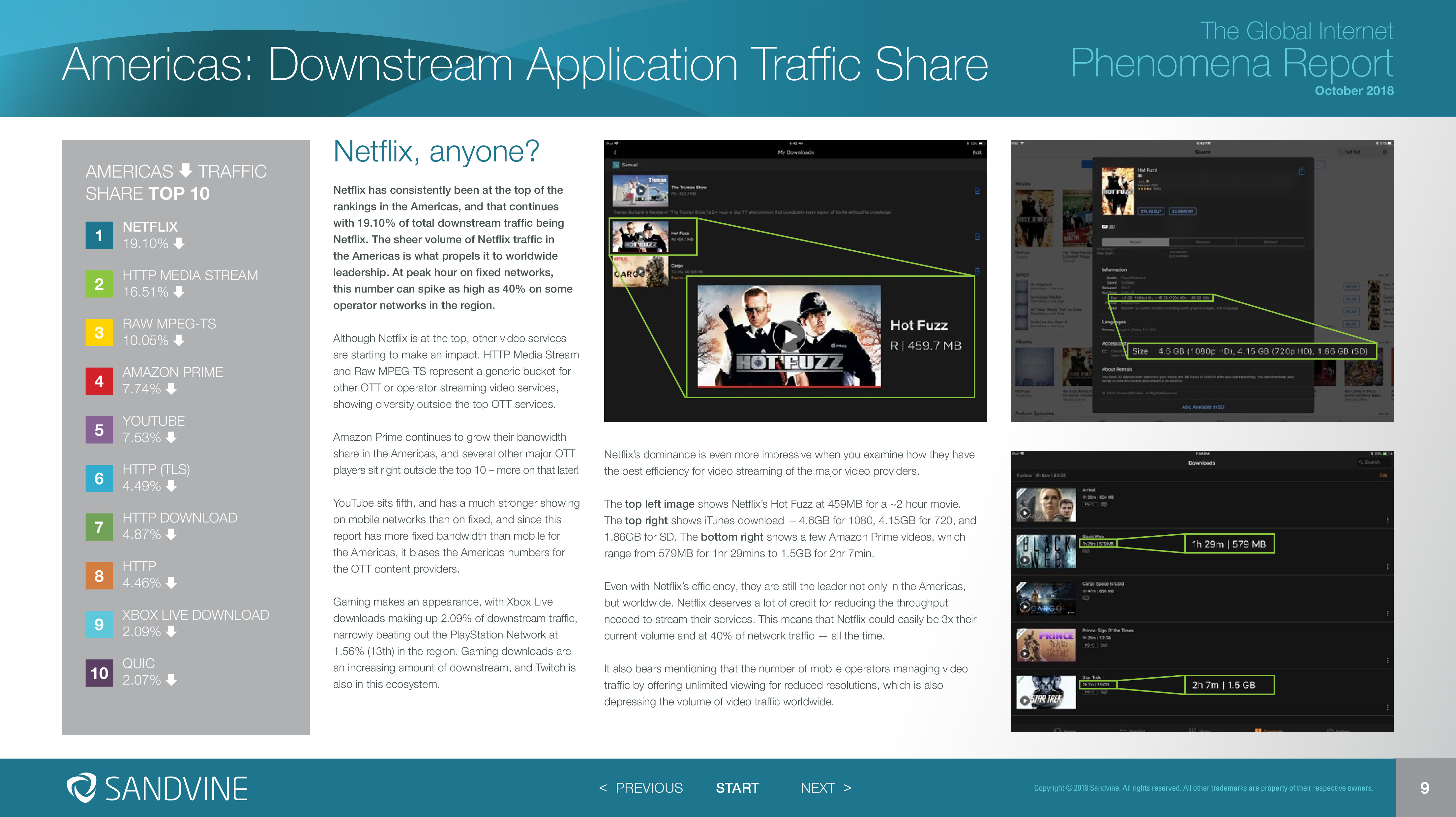1456x817 pixels.
Task: Click the orange number 8 HTTP badge
Action: pyautogui.click(x=99, y=575)
